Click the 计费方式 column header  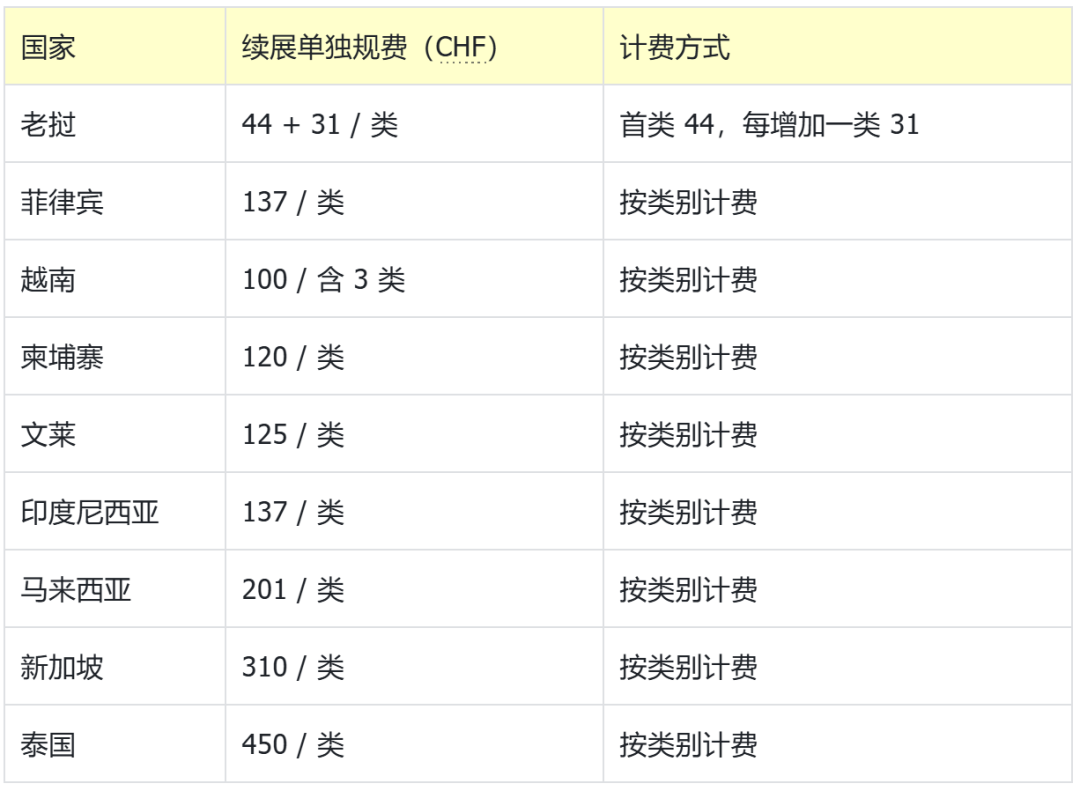tap(838, 47)
